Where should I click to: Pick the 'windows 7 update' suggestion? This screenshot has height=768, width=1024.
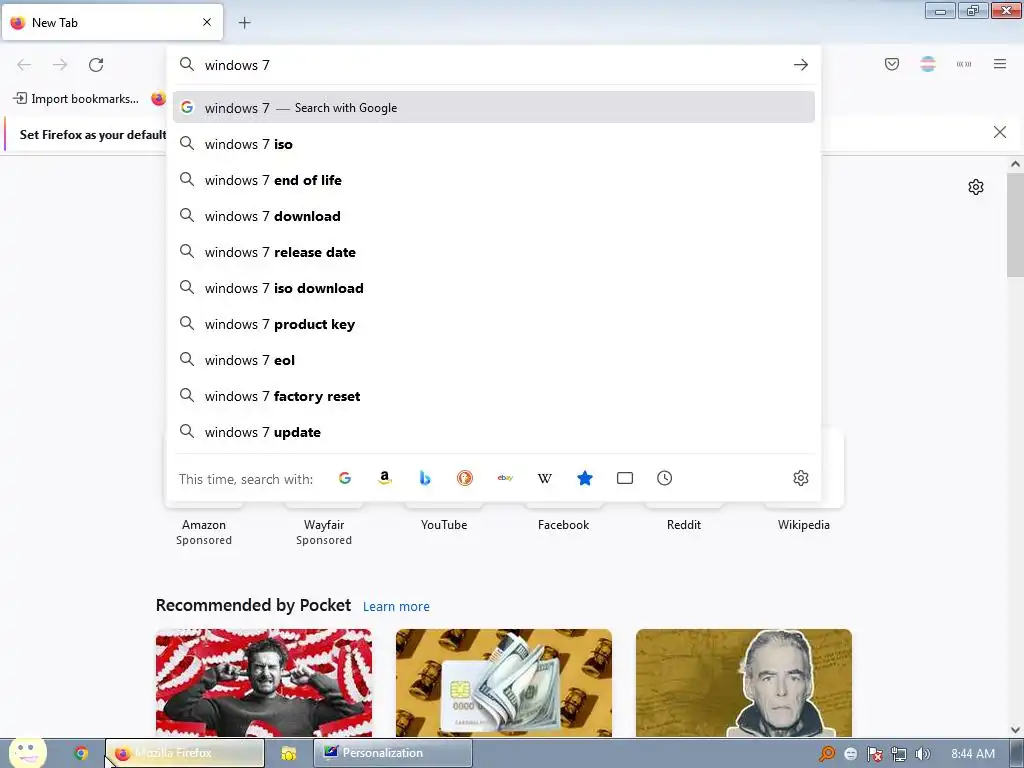pos(494,432)
